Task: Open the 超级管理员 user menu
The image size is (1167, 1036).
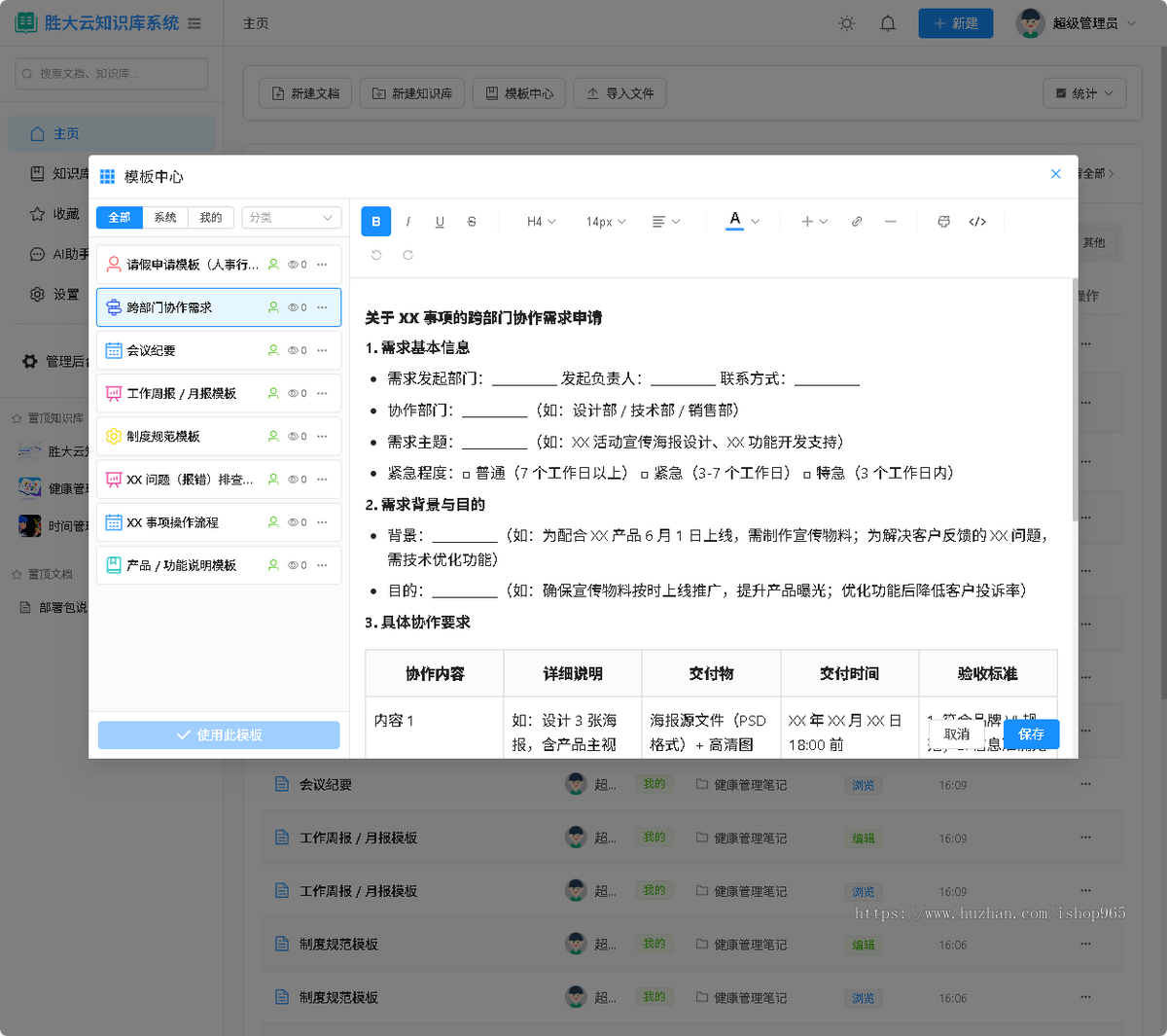Action: (1077, 23)
